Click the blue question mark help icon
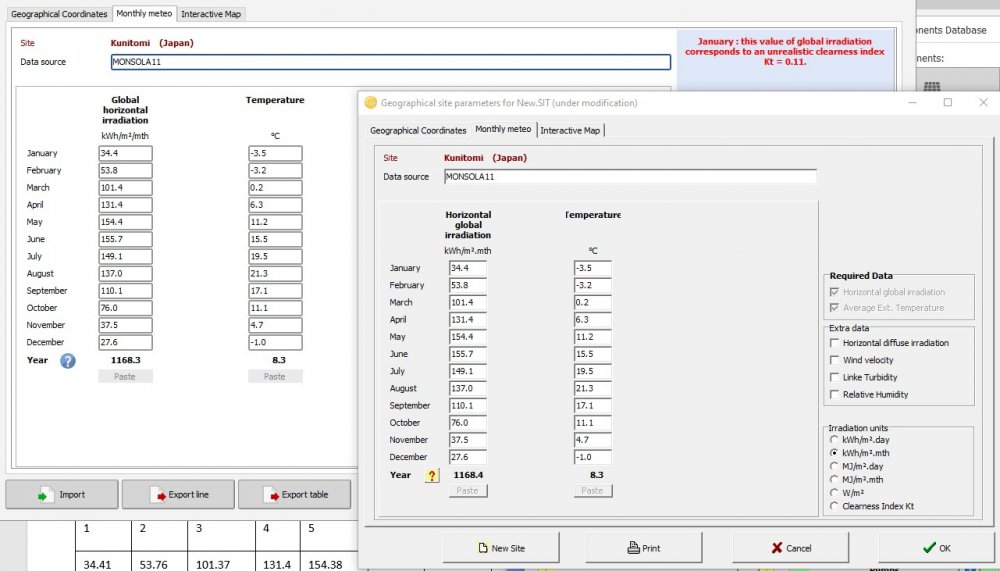 [x=67, y=361]
